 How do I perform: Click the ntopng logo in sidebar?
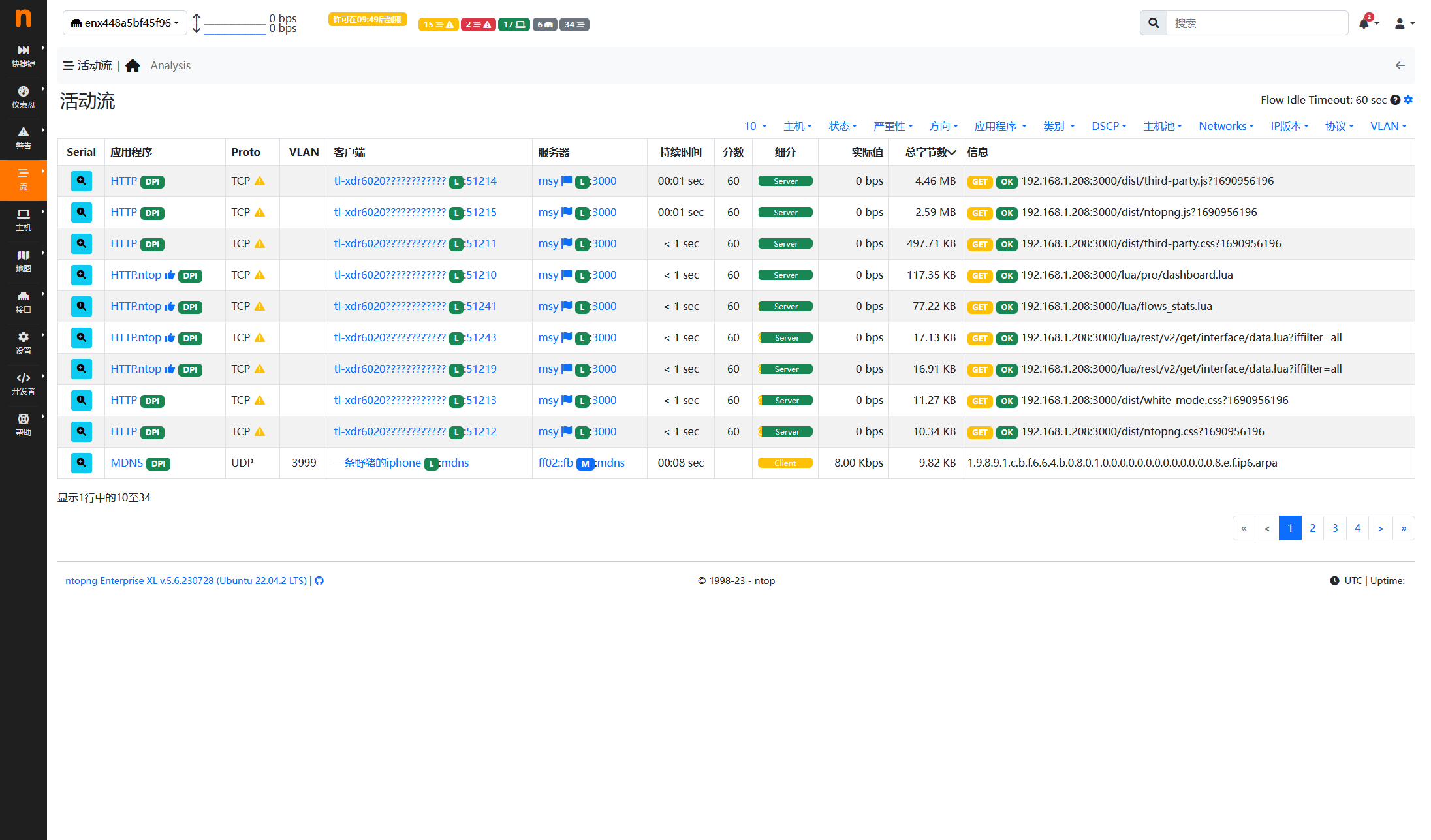pos(24,18)
